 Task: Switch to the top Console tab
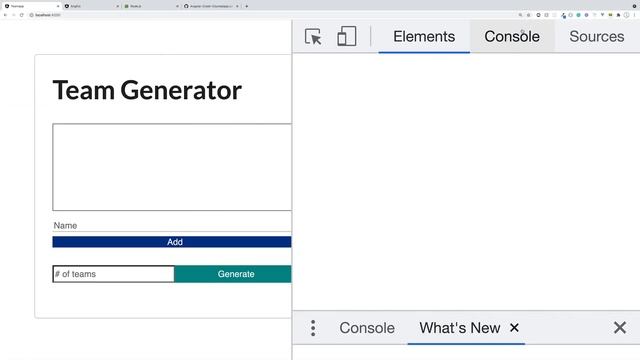(x=512, y=36)
